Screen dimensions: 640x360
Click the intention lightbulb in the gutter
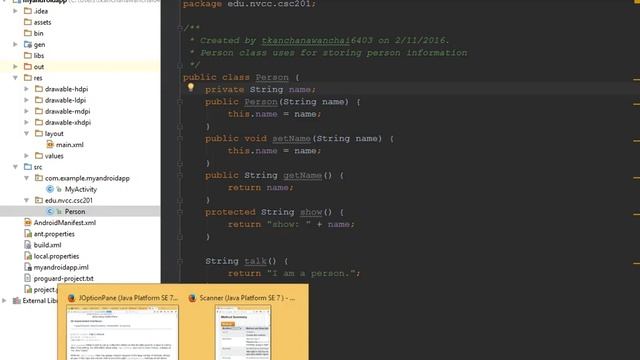coord(191,87)
